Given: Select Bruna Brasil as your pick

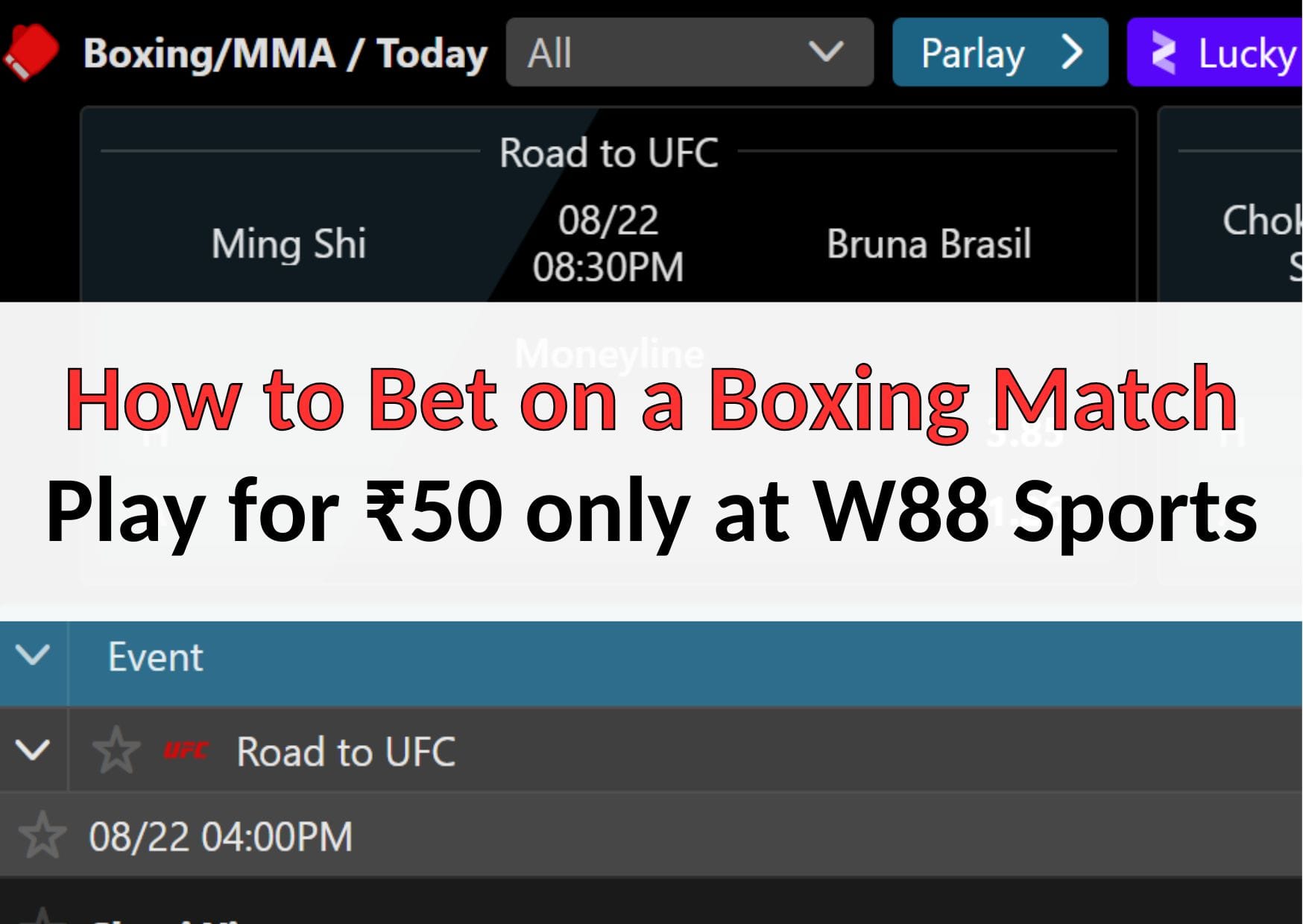Looking at the screenshot, I should 929,242.
